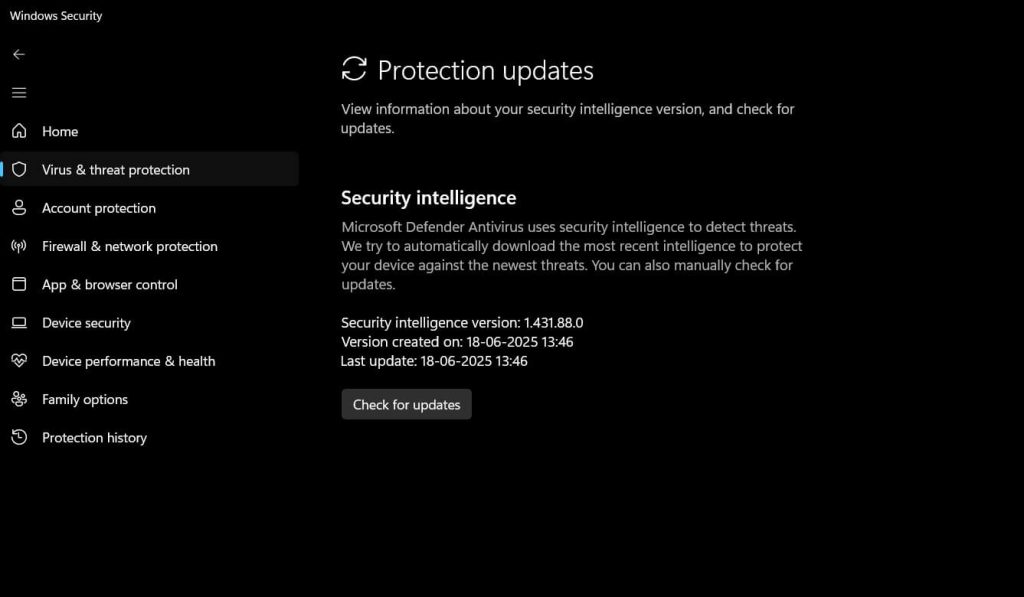Select Protection history in the sidebar
1024x597 pixels.
[x=94, y=437]
